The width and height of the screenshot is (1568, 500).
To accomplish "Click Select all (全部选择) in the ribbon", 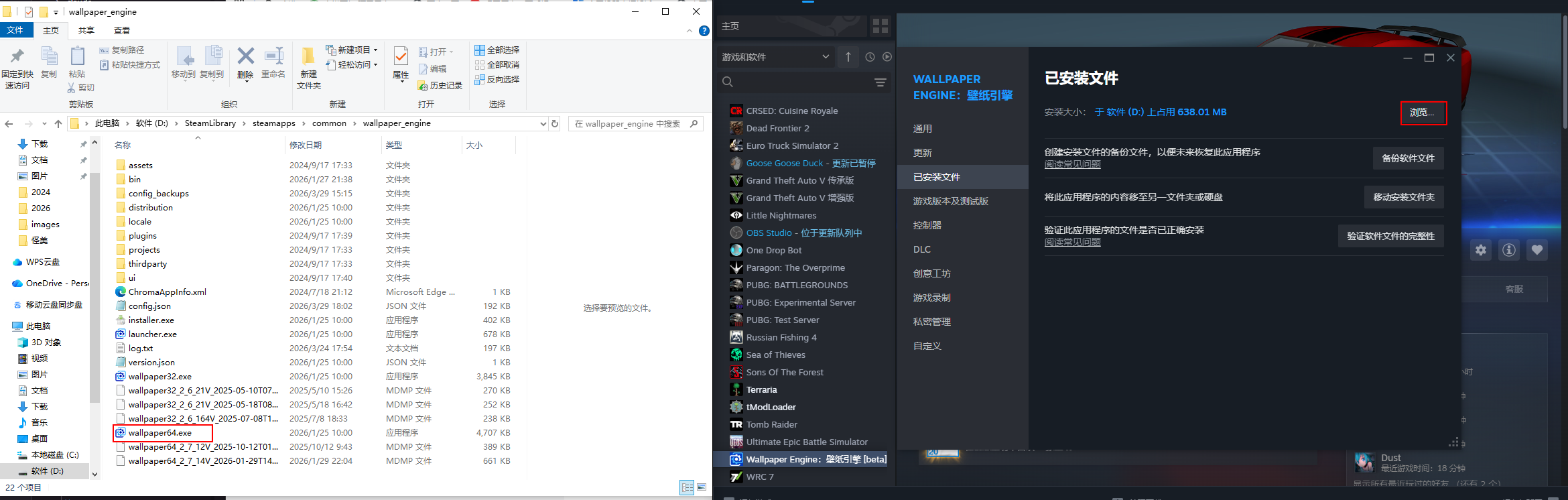I will (x=497, y=50).
